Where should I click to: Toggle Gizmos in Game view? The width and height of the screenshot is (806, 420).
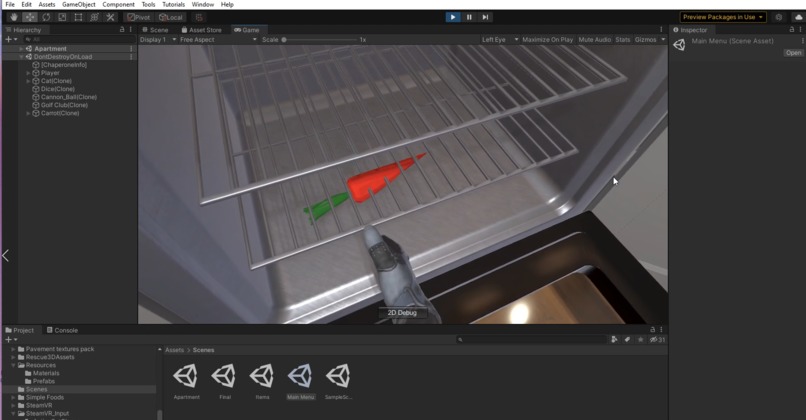click(x=646, y=40)
